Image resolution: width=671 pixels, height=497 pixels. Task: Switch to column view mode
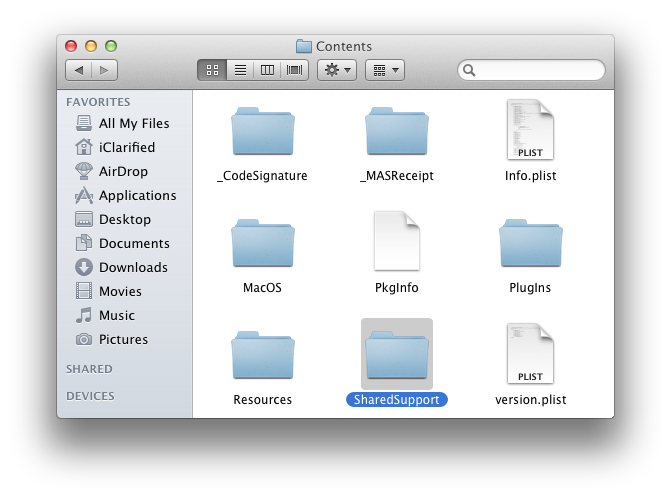[267, 70]
